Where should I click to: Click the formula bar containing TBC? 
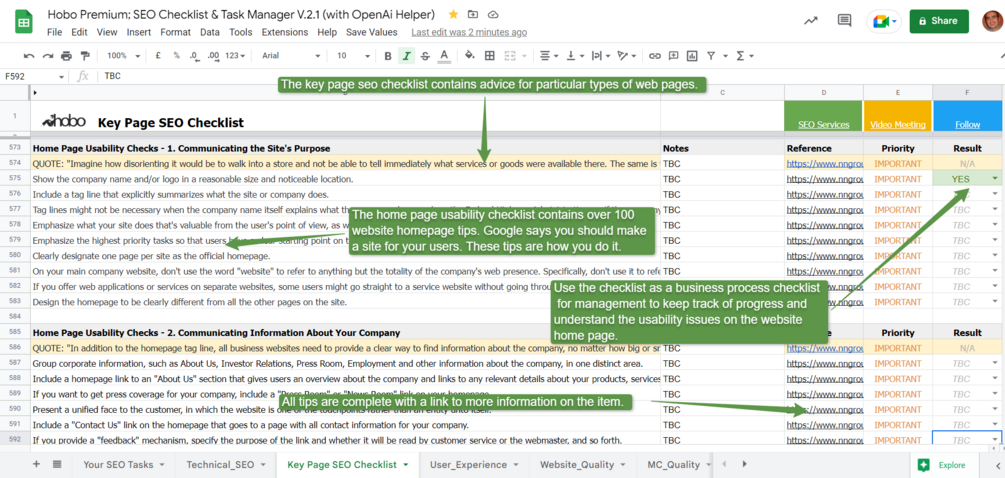[x=551, y=76]
